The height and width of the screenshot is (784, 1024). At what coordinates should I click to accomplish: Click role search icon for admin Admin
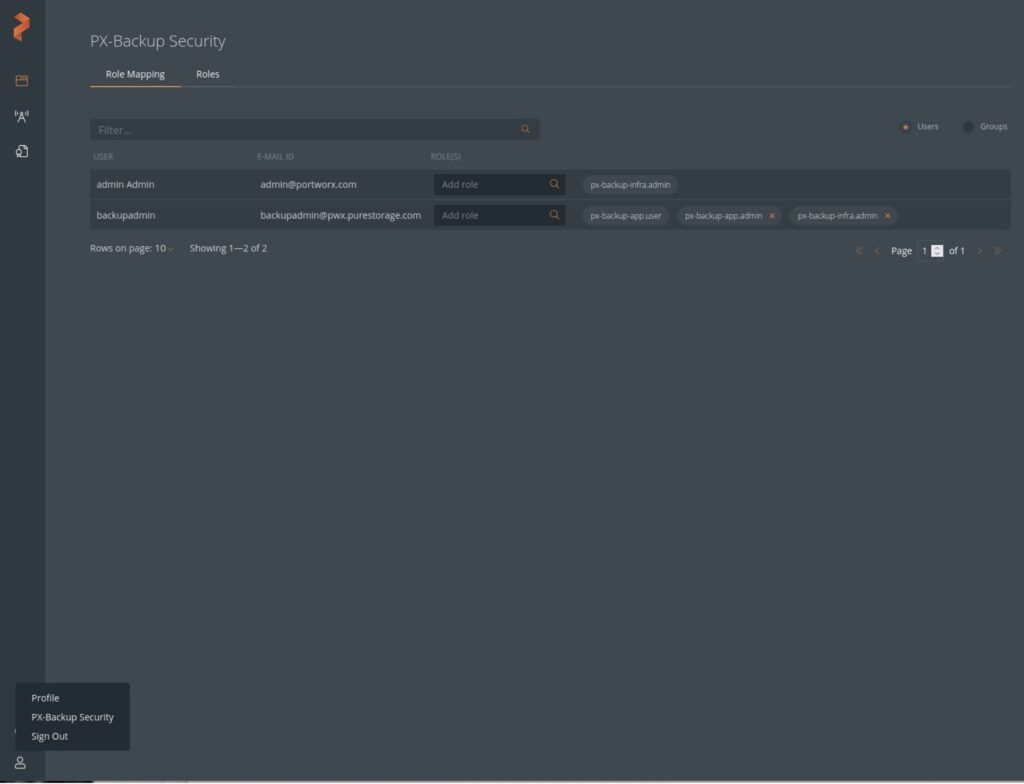tap(554, 184)
